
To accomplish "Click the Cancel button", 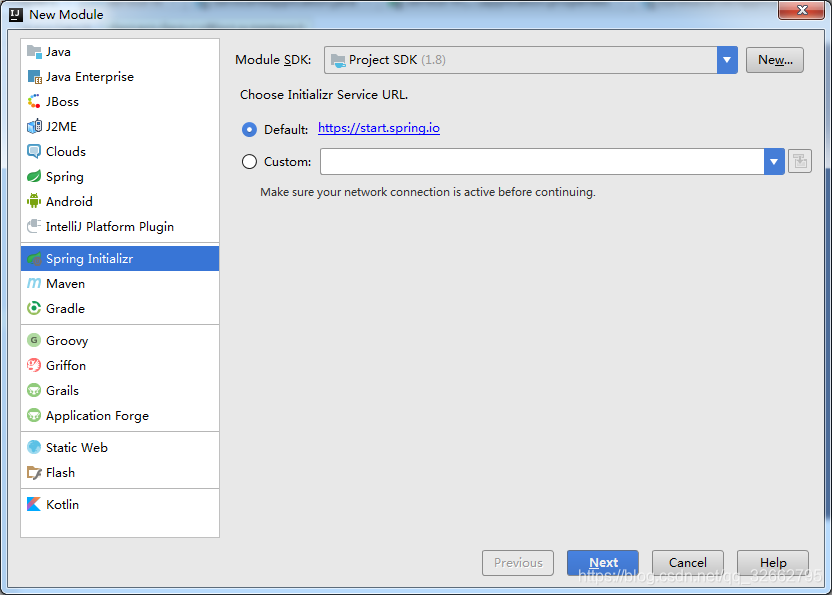I will pos(688,563).
